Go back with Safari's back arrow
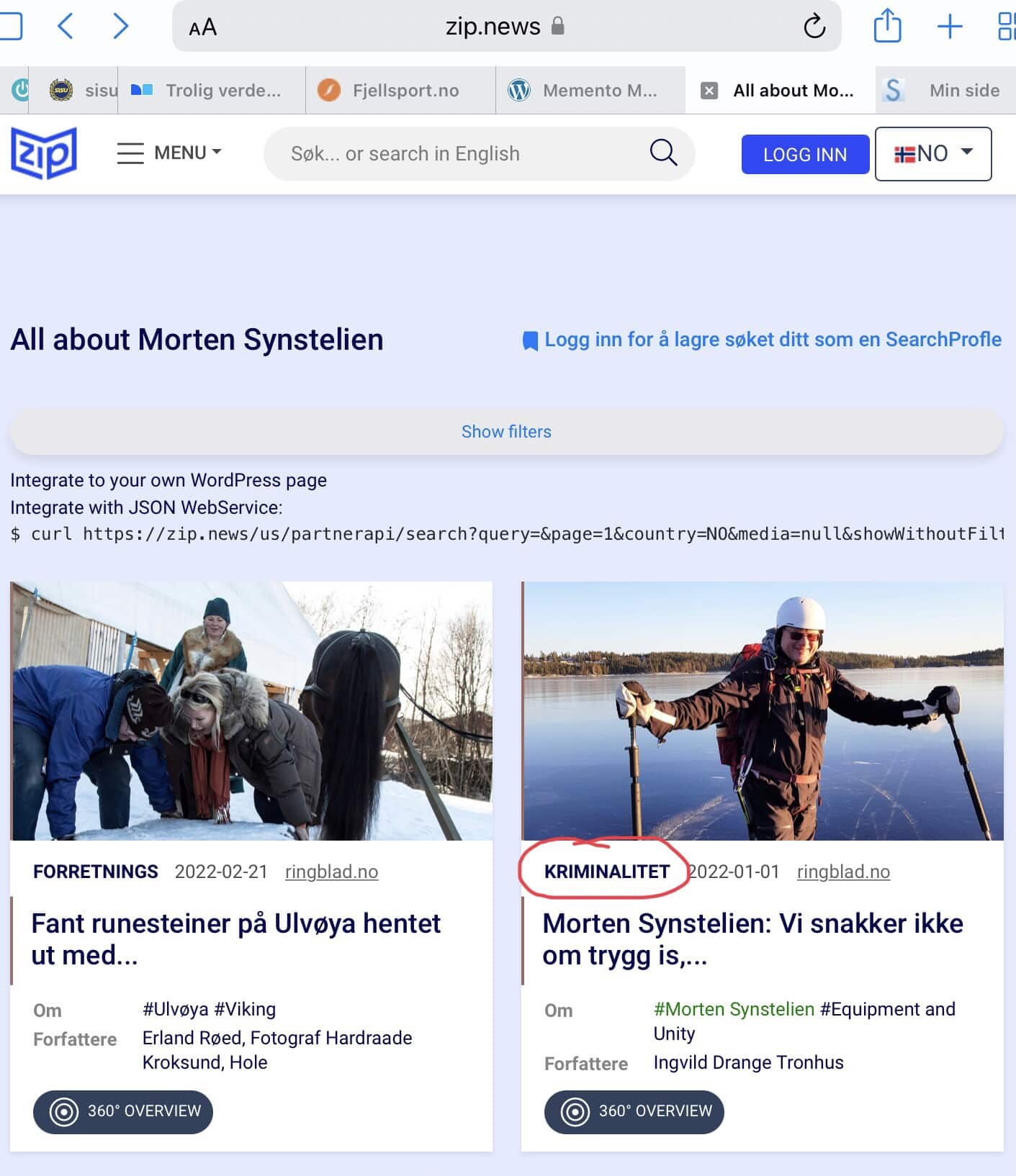The width and height of the screenshot is (1016, 1176). pos(65,27)
